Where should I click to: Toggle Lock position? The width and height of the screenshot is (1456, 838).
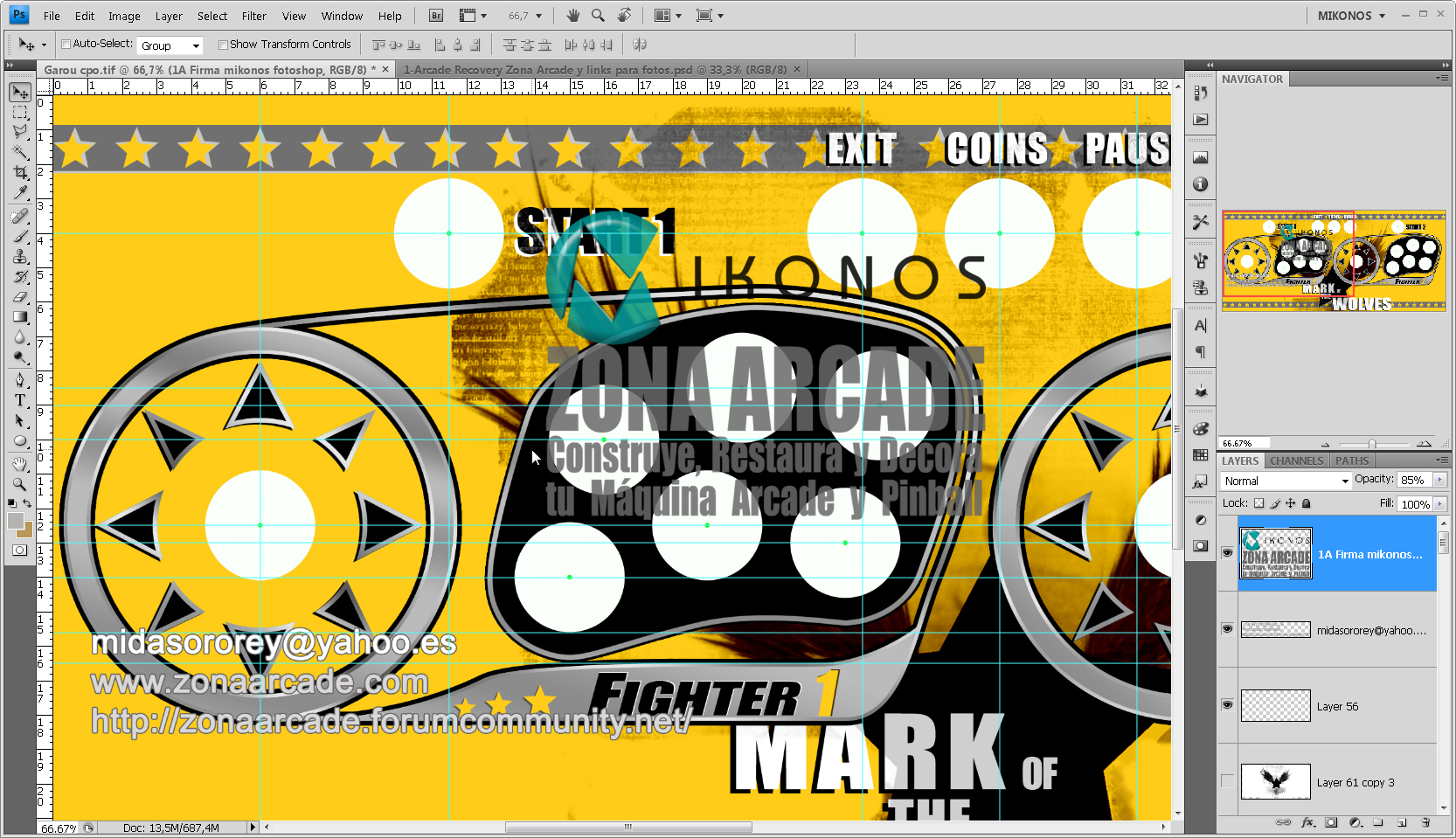pyautogui.click(x=1291, y=503)
